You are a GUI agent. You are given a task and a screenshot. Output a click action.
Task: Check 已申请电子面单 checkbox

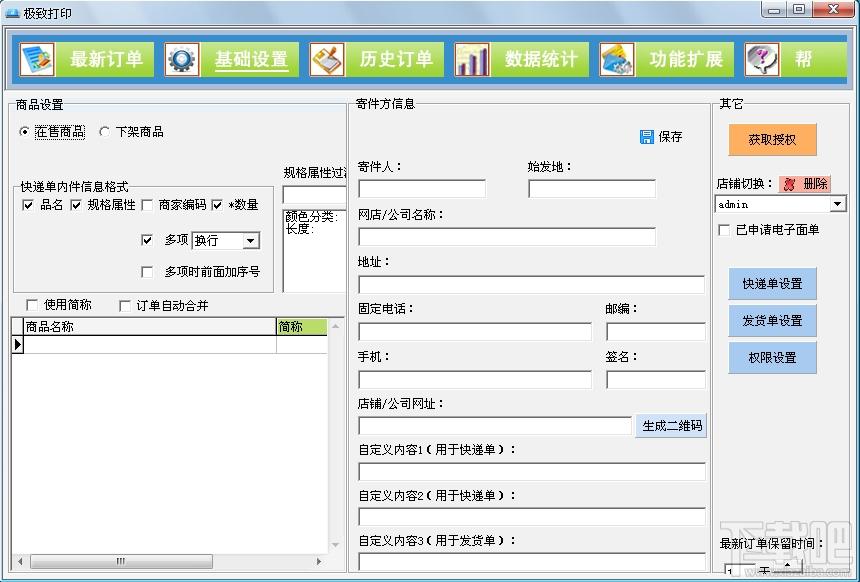tap(724, 230)
